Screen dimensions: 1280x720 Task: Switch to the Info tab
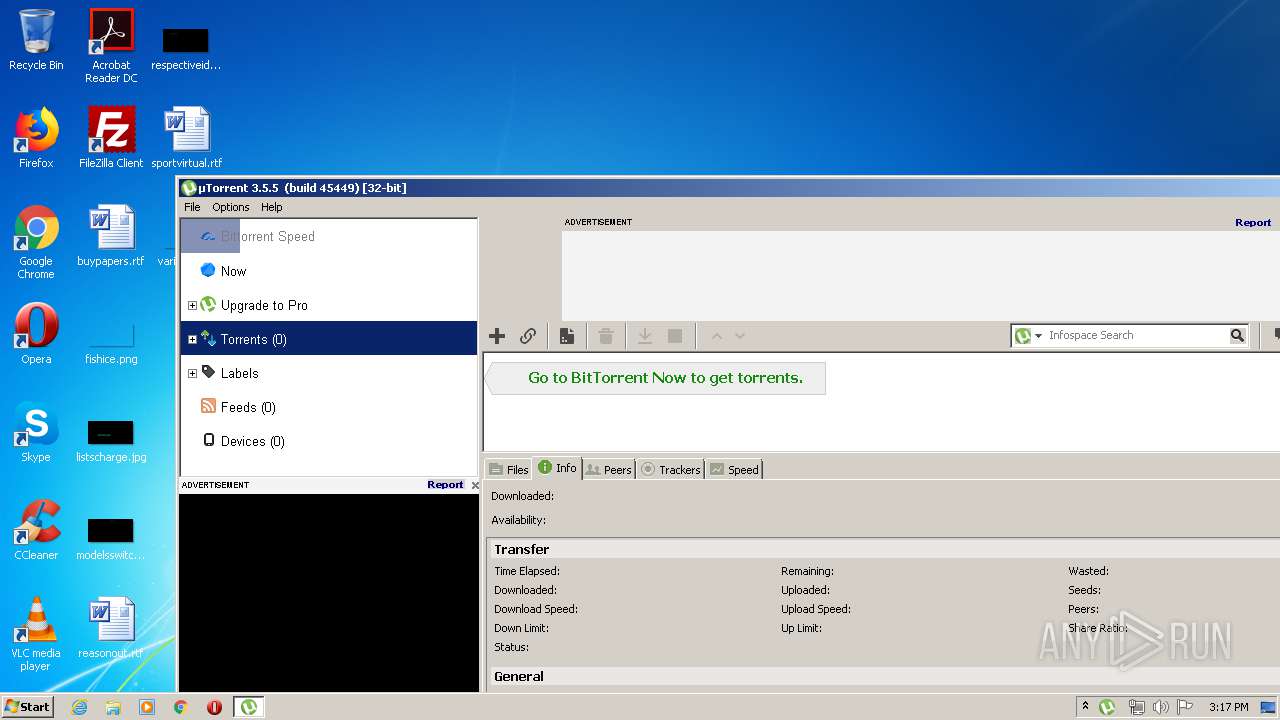tap(557, 467)
